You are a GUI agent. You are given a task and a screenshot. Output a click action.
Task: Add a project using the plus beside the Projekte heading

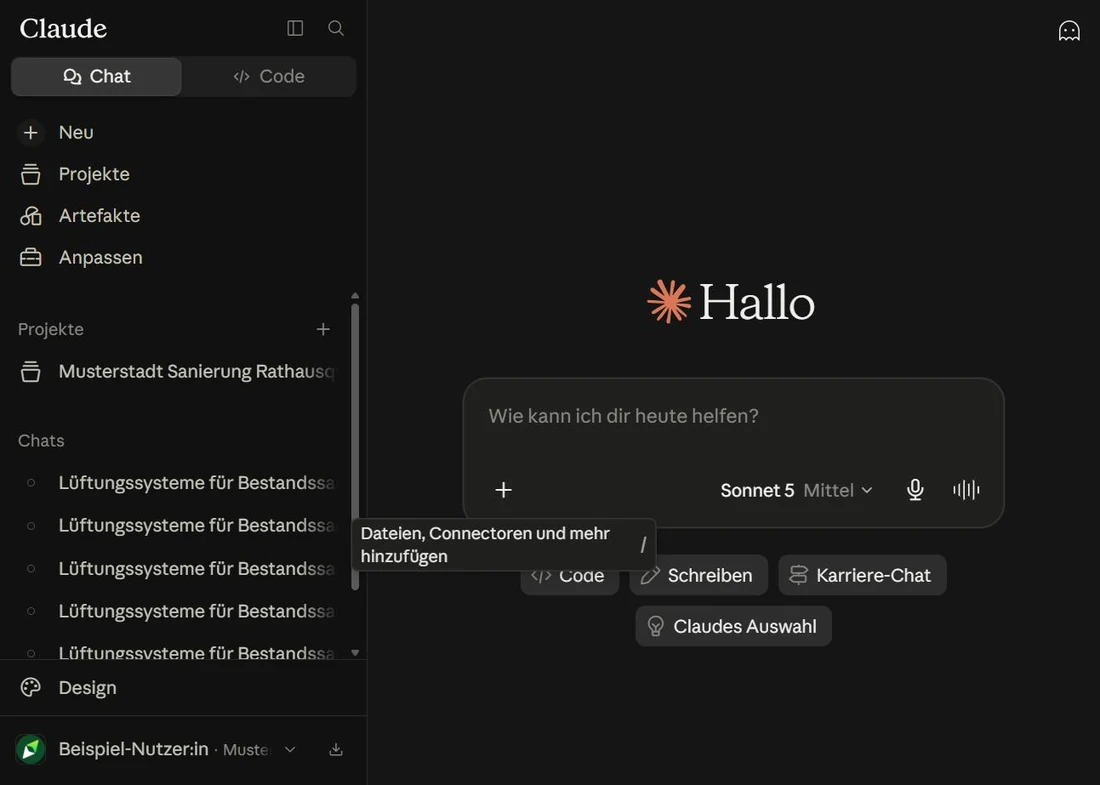pos(323,329)
